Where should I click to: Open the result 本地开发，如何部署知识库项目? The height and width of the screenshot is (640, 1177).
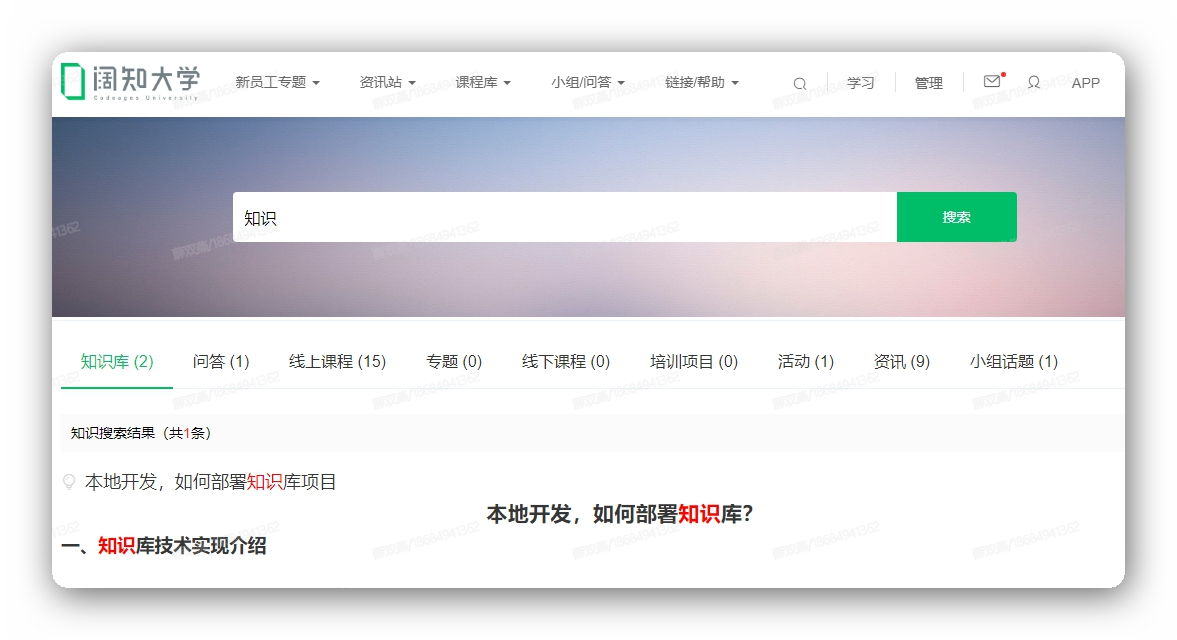click(x=210, y=481)
